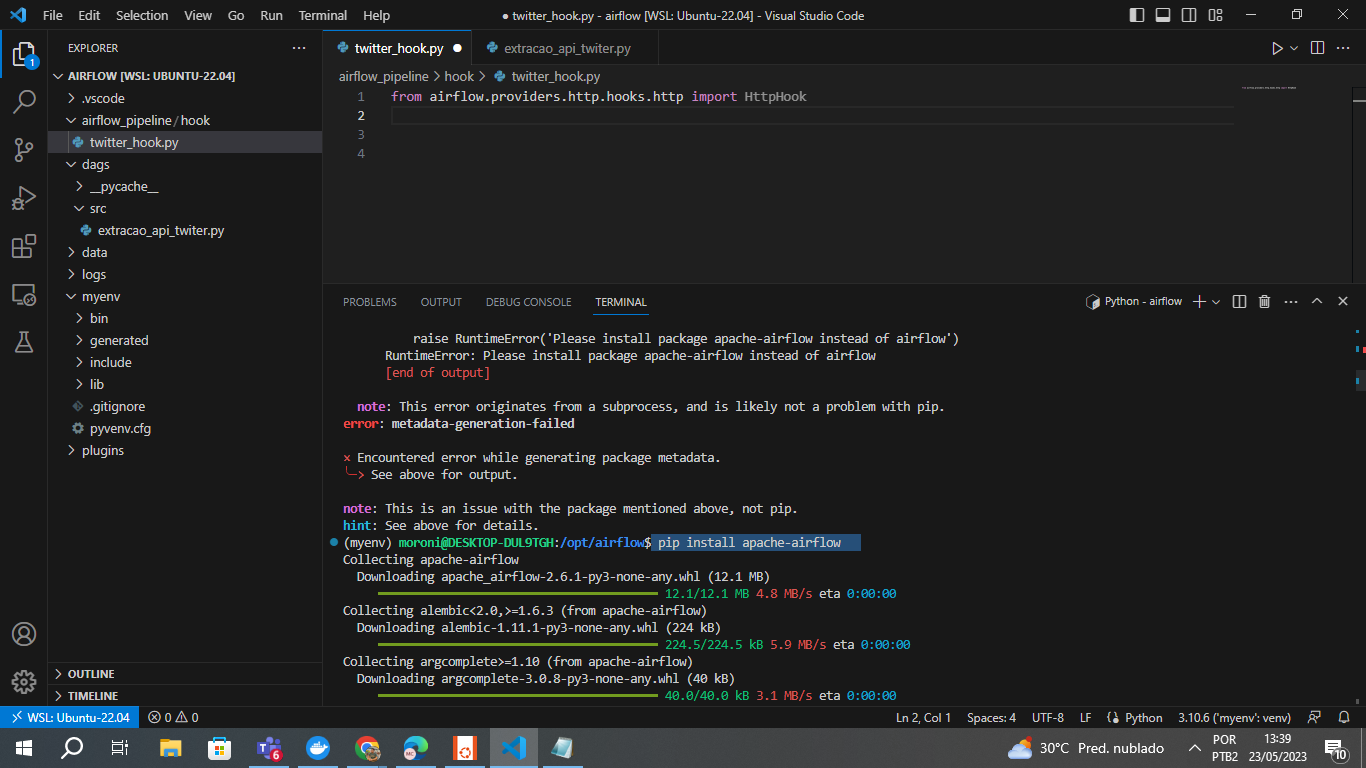Toggle primary side bar layout icon
This screenshot has width=1366, height=768.
1137,15
